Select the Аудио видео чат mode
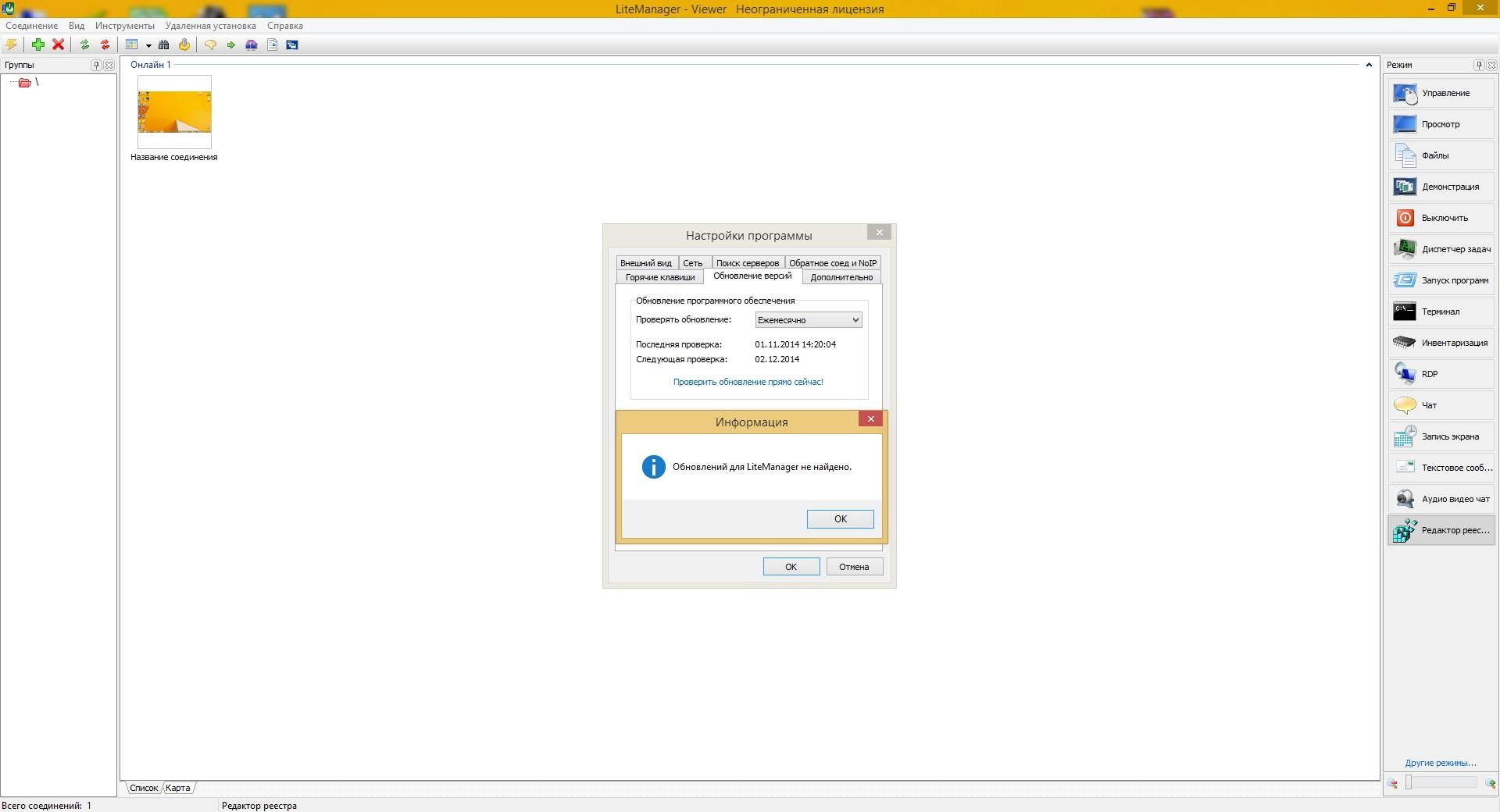This screenshot has width=1500, height=812. click(x=1441, y=499)
